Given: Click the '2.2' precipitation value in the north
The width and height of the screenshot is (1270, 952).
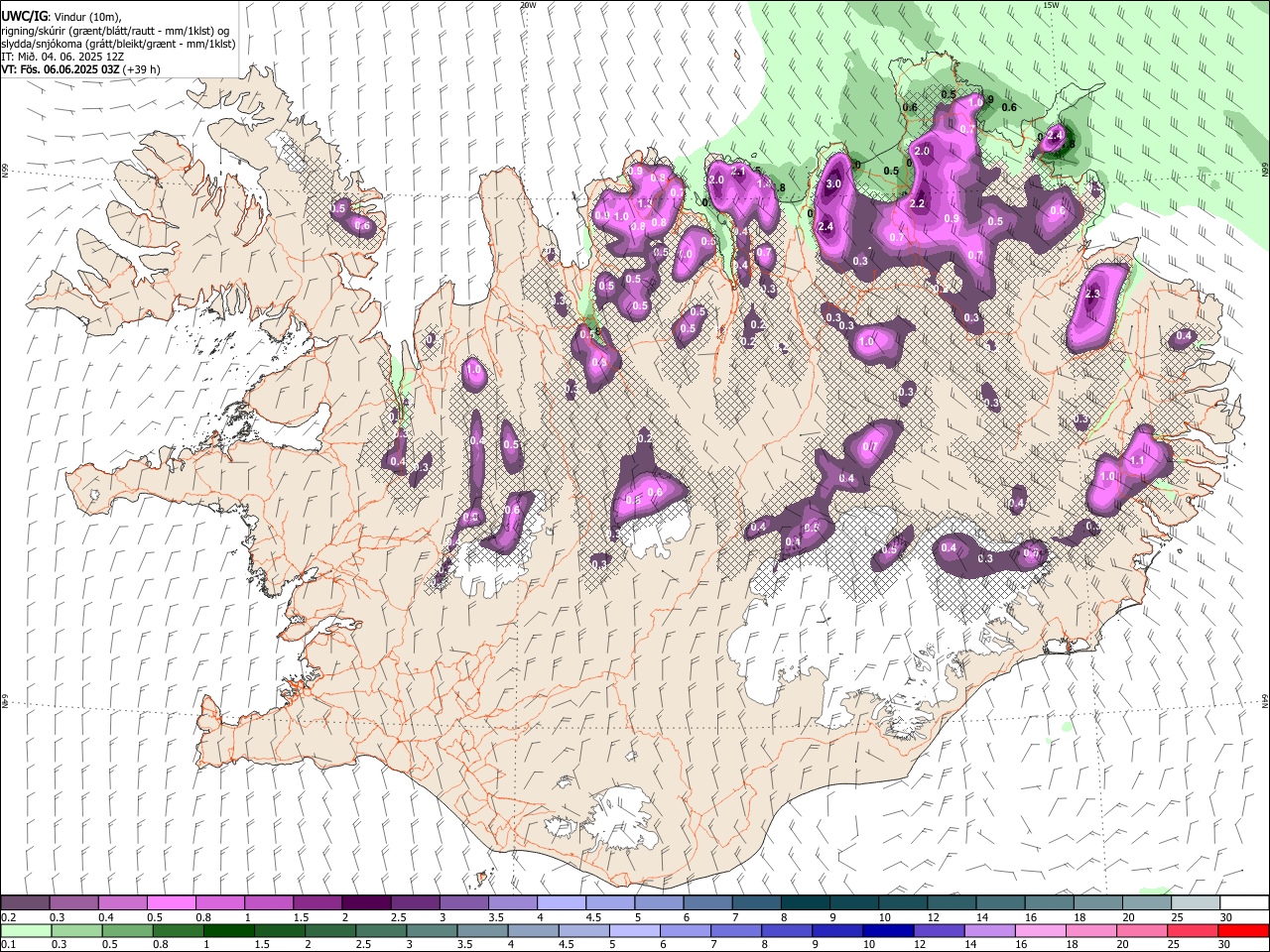Looking at the screenshot, I should [918, 203].
